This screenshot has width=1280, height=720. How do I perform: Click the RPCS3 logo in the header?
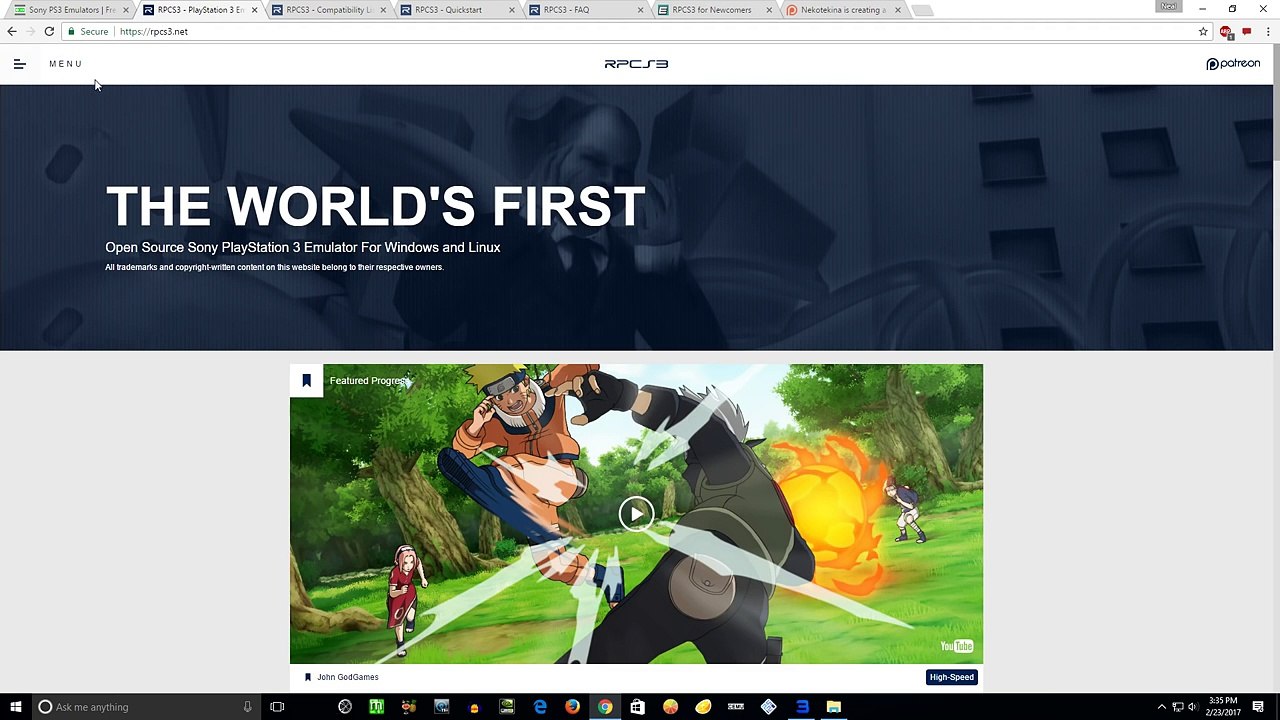(636, 64)
